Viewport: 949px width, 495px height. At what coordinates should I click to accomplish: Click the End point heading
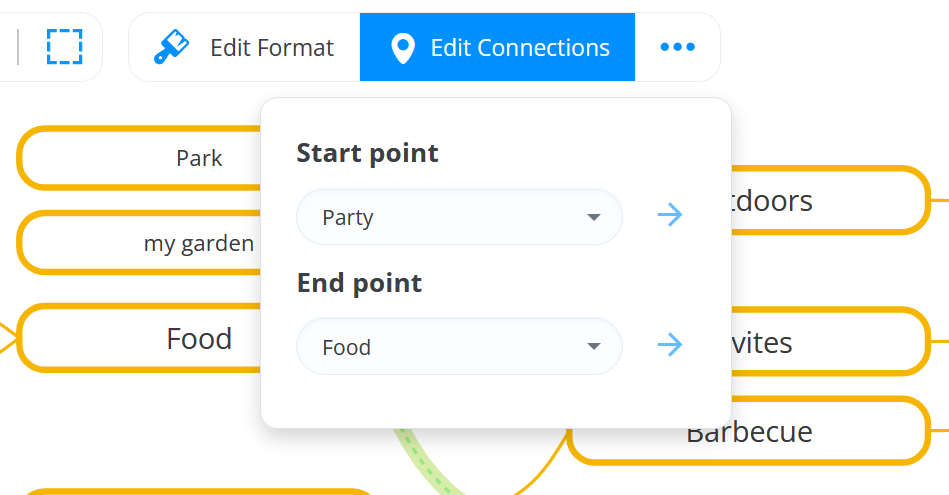coord(359,283)
